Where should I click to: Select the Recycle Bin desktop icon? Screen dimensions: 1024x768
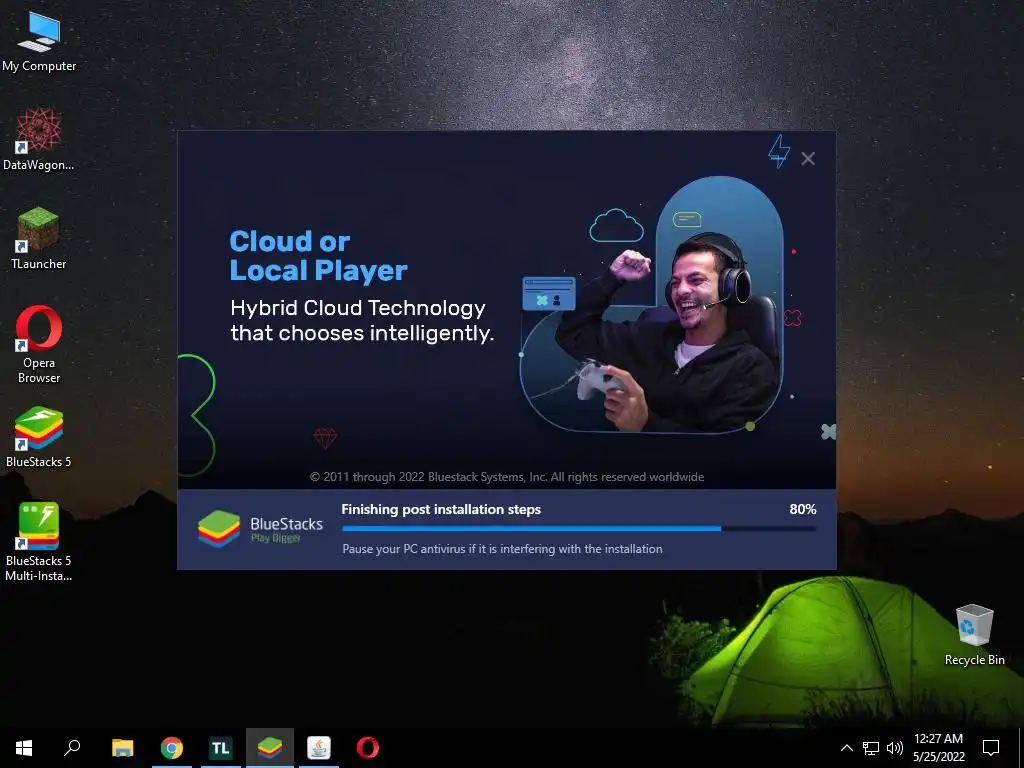[974, 634]
